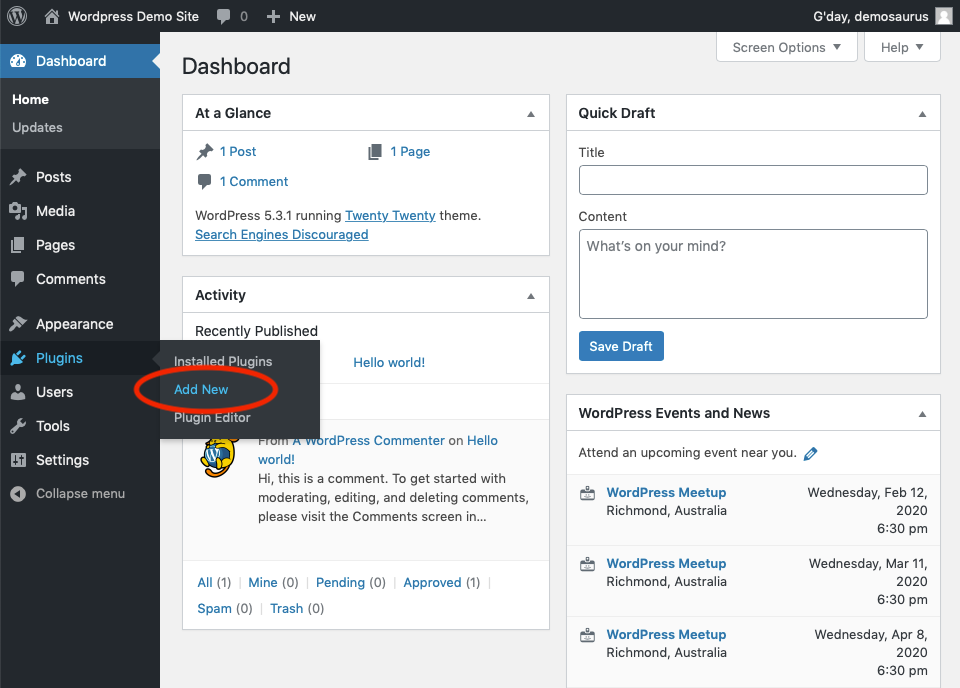This screenshot has height=688, width=960.
Task: Click the Settings sliders icon in sidebar
Action: [18, 460]
